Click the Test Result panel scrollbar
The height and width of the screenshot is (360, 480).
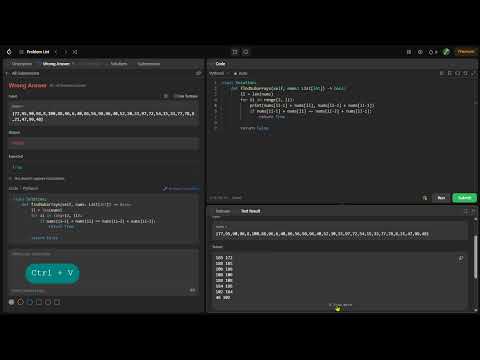[x=476, y=257]
